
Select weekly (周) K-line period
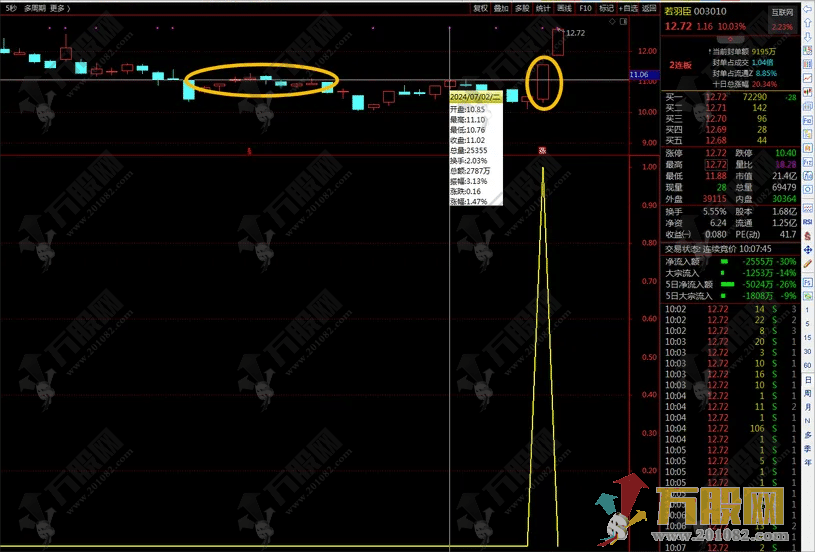click(807, 393)
